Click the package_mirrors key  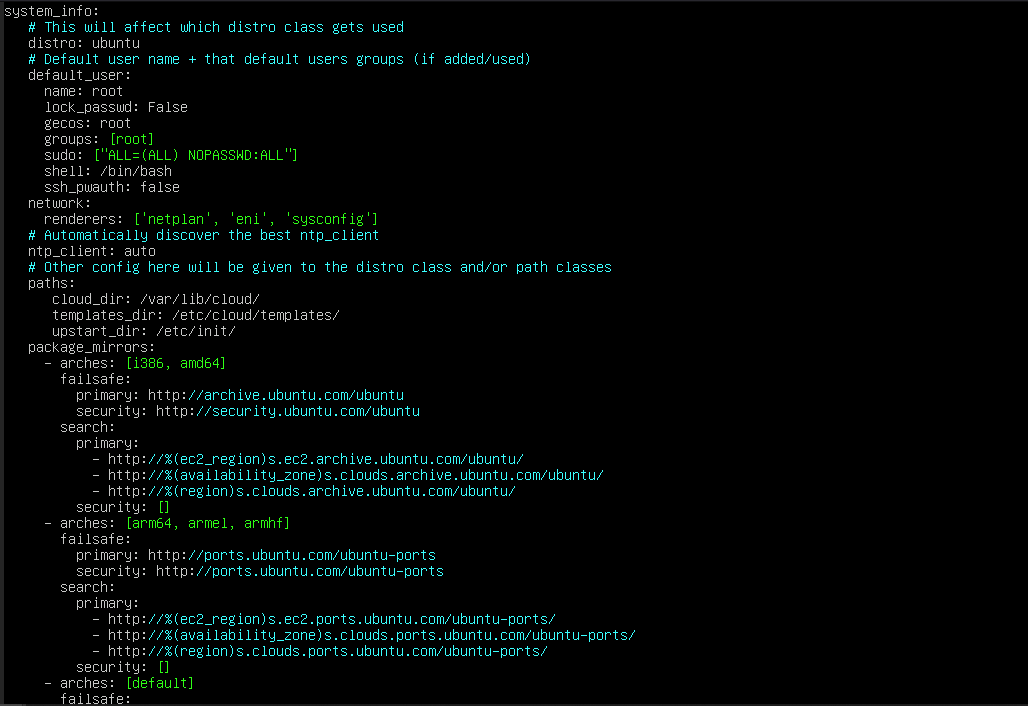coord(87,347)
